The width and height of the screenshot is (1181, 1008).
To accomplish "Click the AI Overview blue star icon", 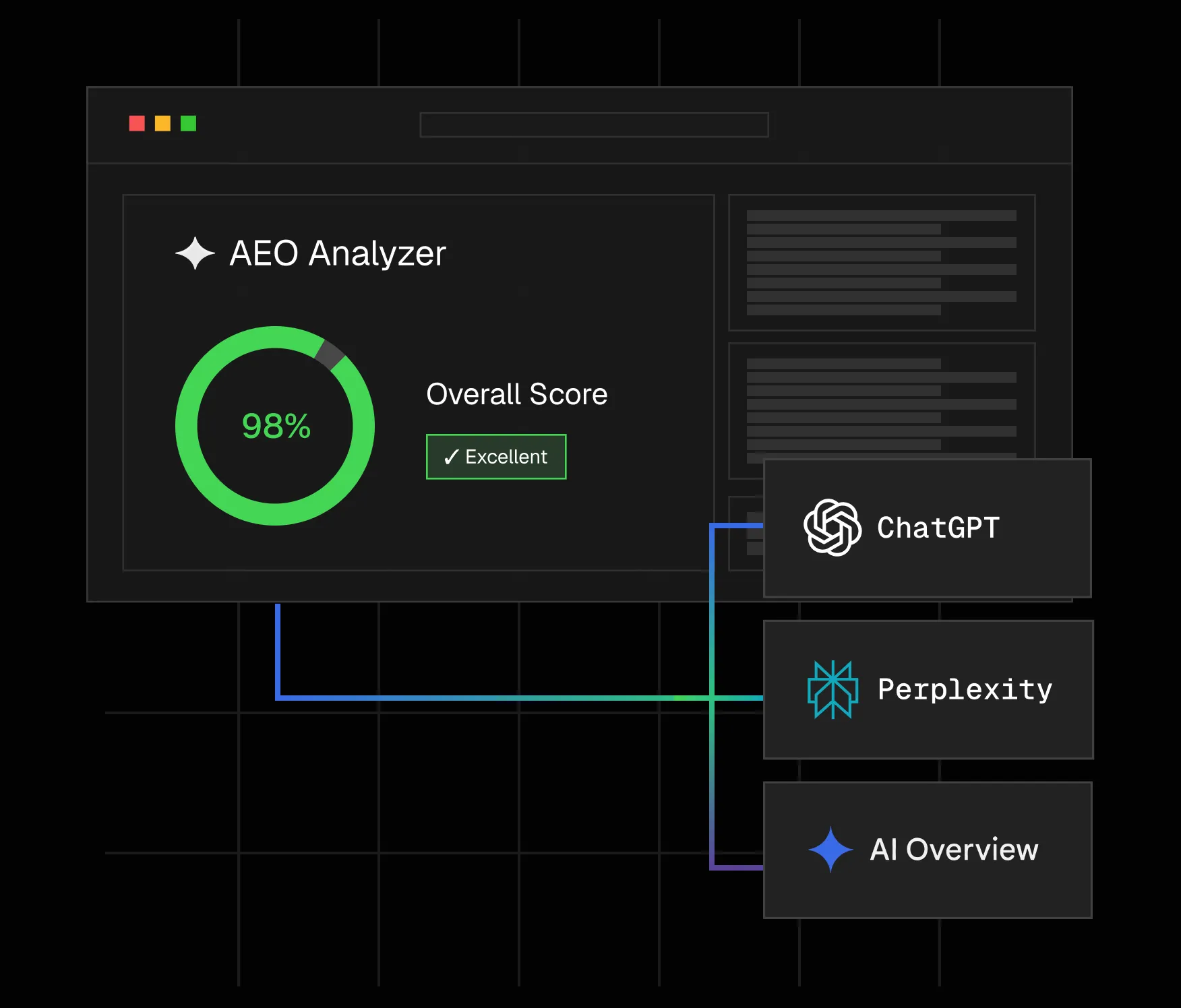I will [831, 849].
